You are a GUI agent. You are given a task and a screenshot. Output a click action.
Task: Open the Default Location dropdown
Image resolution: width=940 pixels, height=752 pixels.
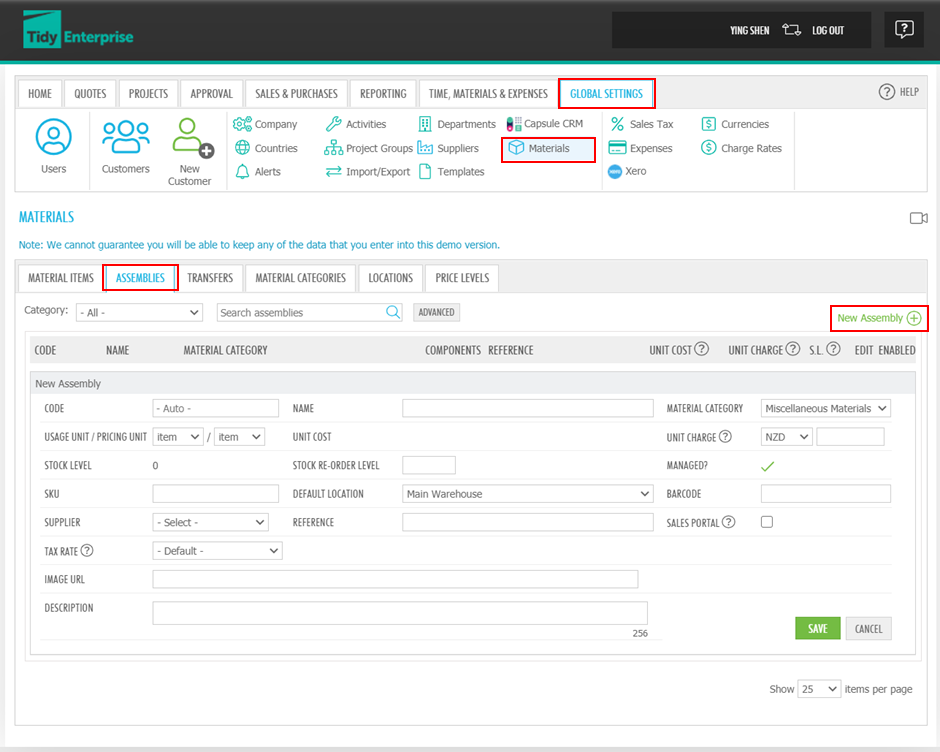click(527, 494)
